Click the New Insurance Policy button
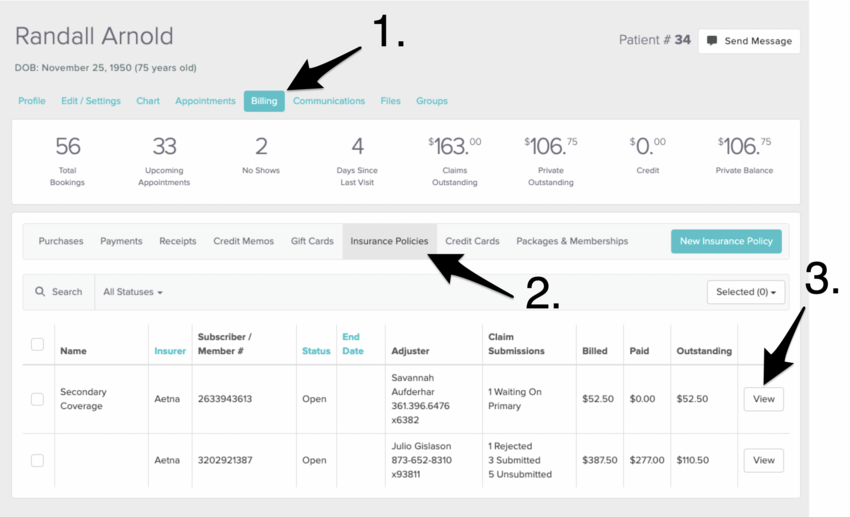850x517 pixels. click(x=726, y=241)
